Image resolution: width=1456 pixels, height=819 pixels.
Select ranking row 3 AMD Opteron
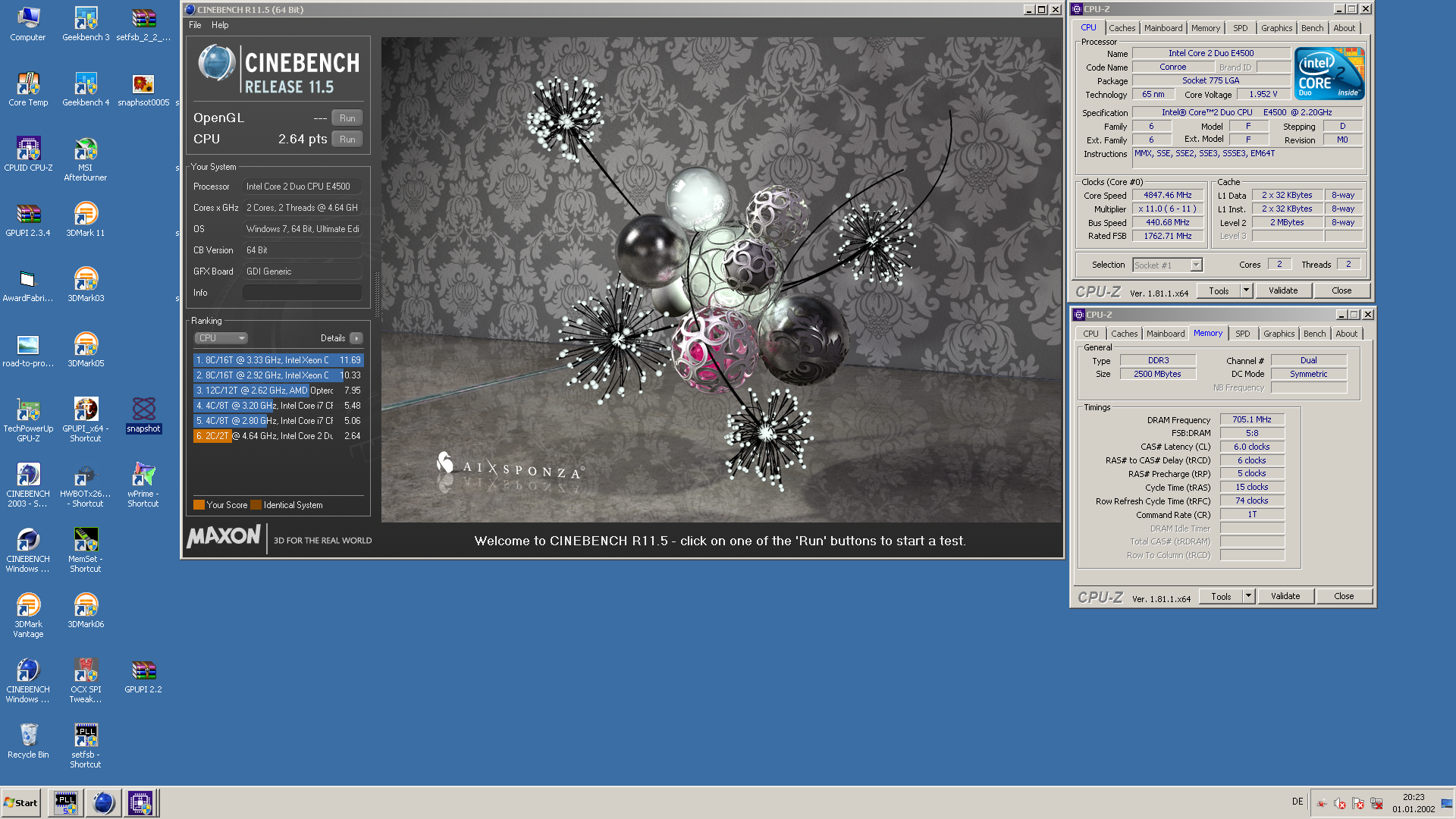[x=278, y=391]
